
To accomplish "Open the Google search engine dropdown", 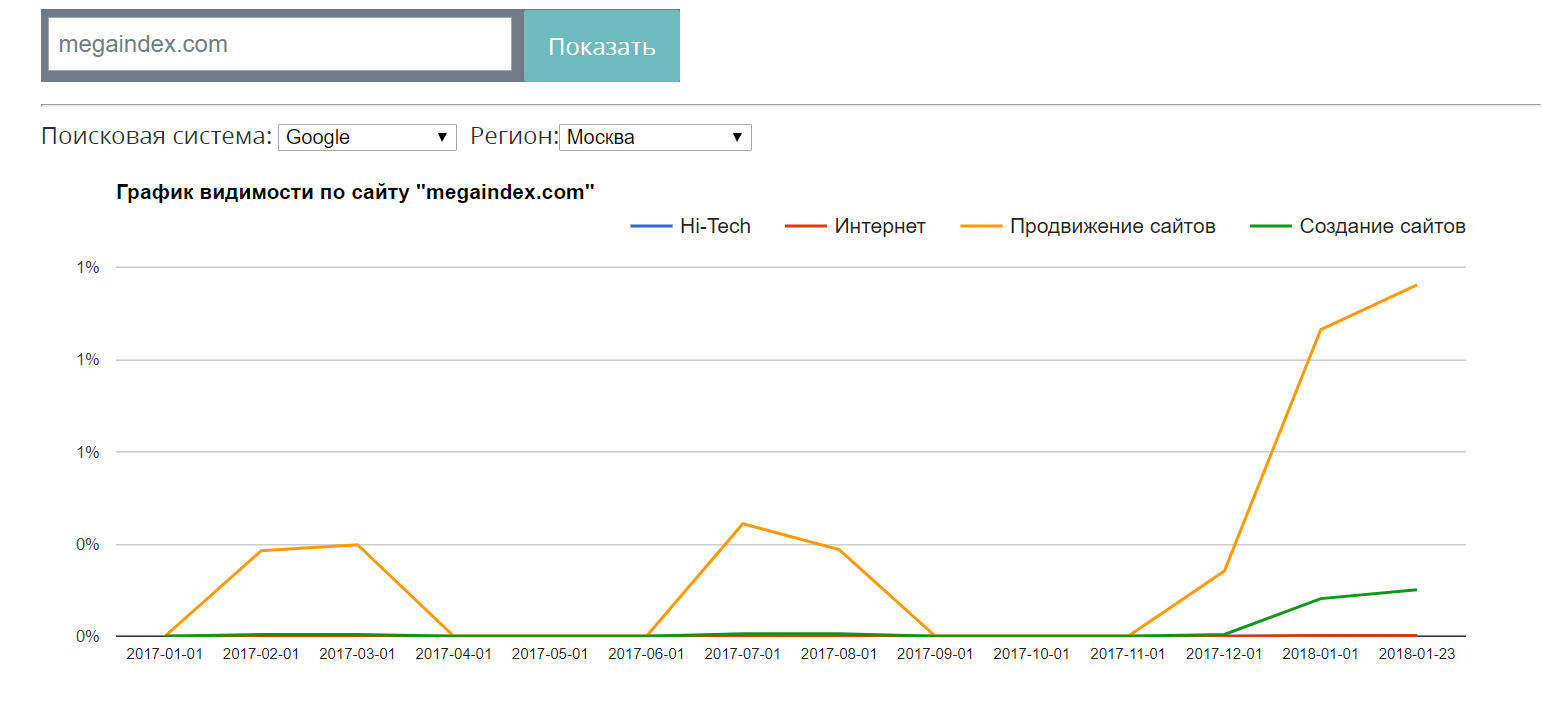I will [367, 137].
